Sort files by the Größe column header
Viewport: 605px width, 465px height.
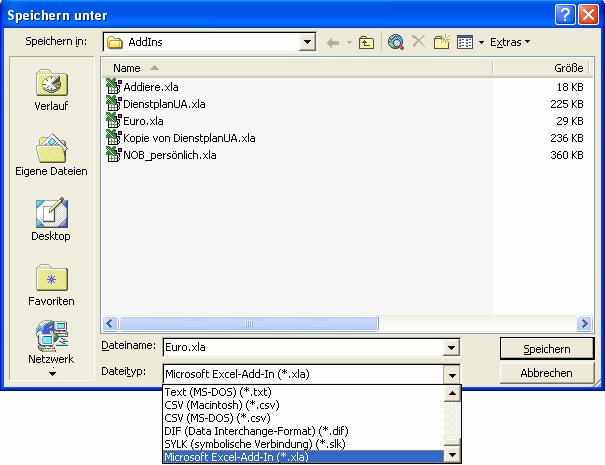[x=540, y=68]
